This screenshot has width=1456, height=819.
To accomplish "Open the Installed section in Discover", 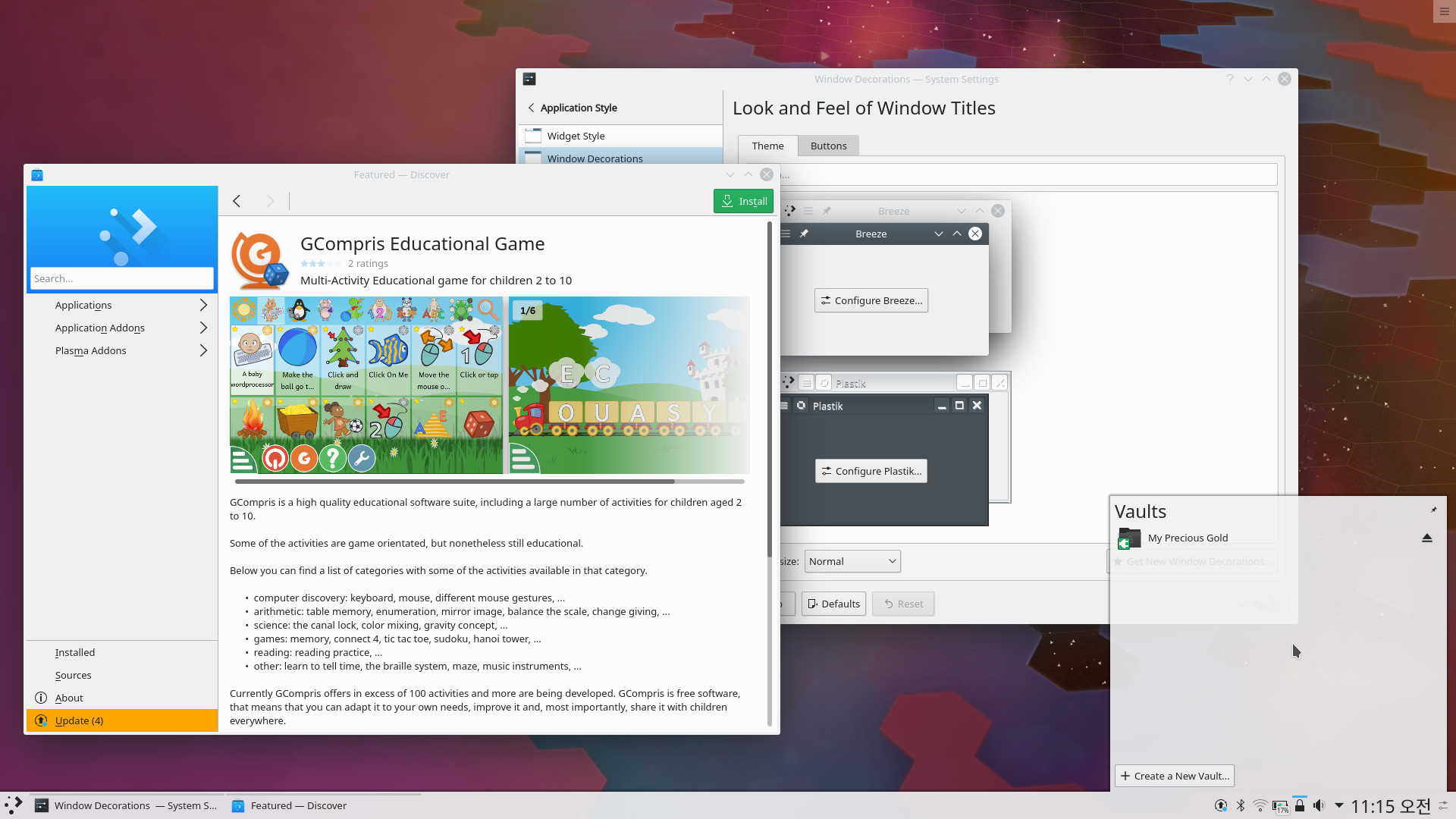I will pyautogui.click(x=122, y=652).
